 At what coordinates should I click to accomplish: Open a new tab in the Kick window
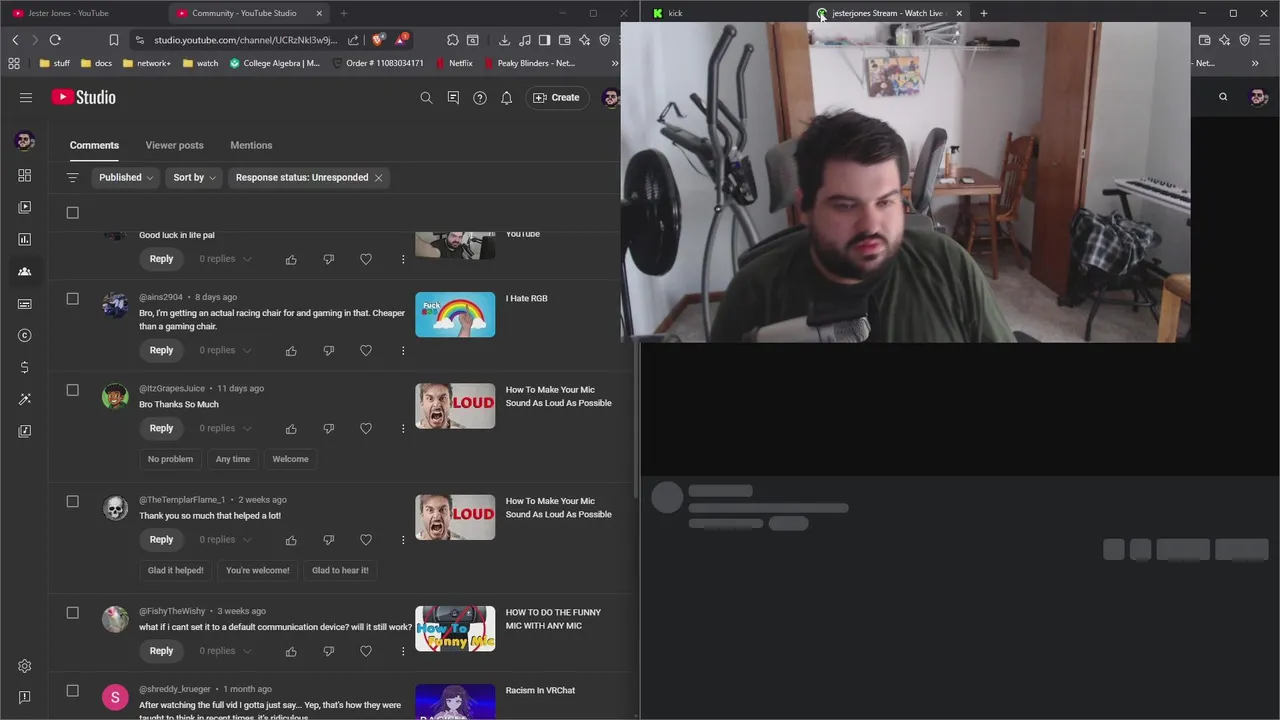(x=984, y=13)
